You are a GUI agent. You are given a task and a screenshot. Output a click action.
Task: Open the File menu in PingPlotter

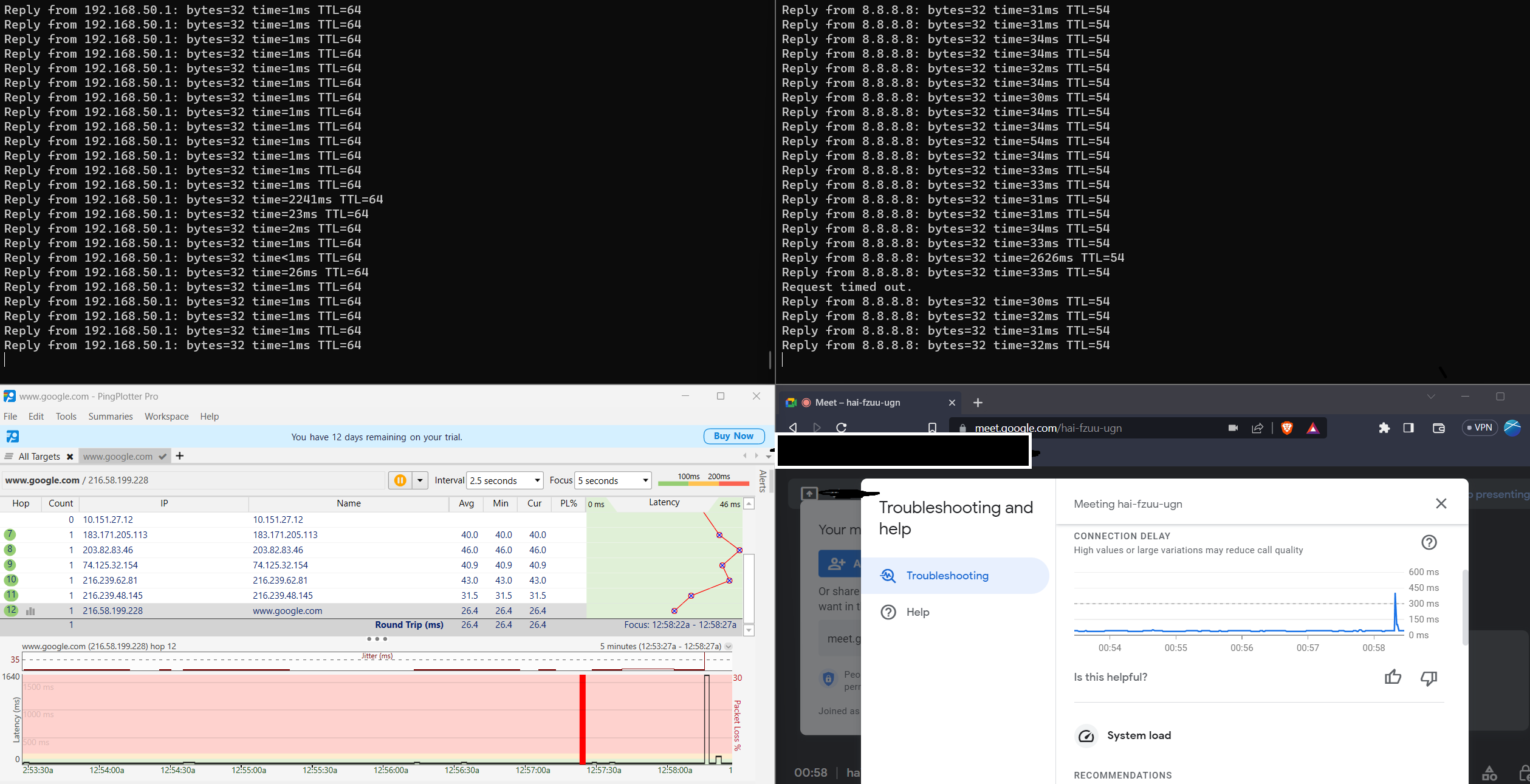(10, 417)
